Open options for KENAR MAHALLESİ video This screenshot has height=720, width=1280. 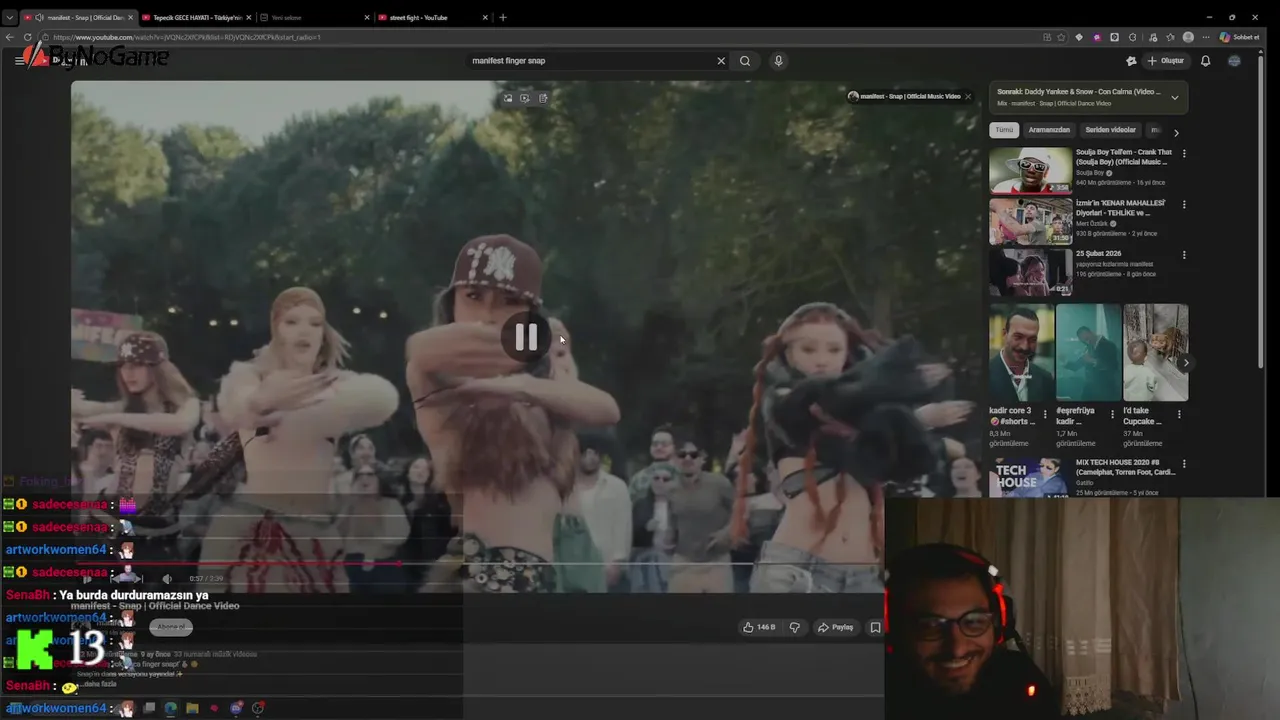pos(1184,204)
